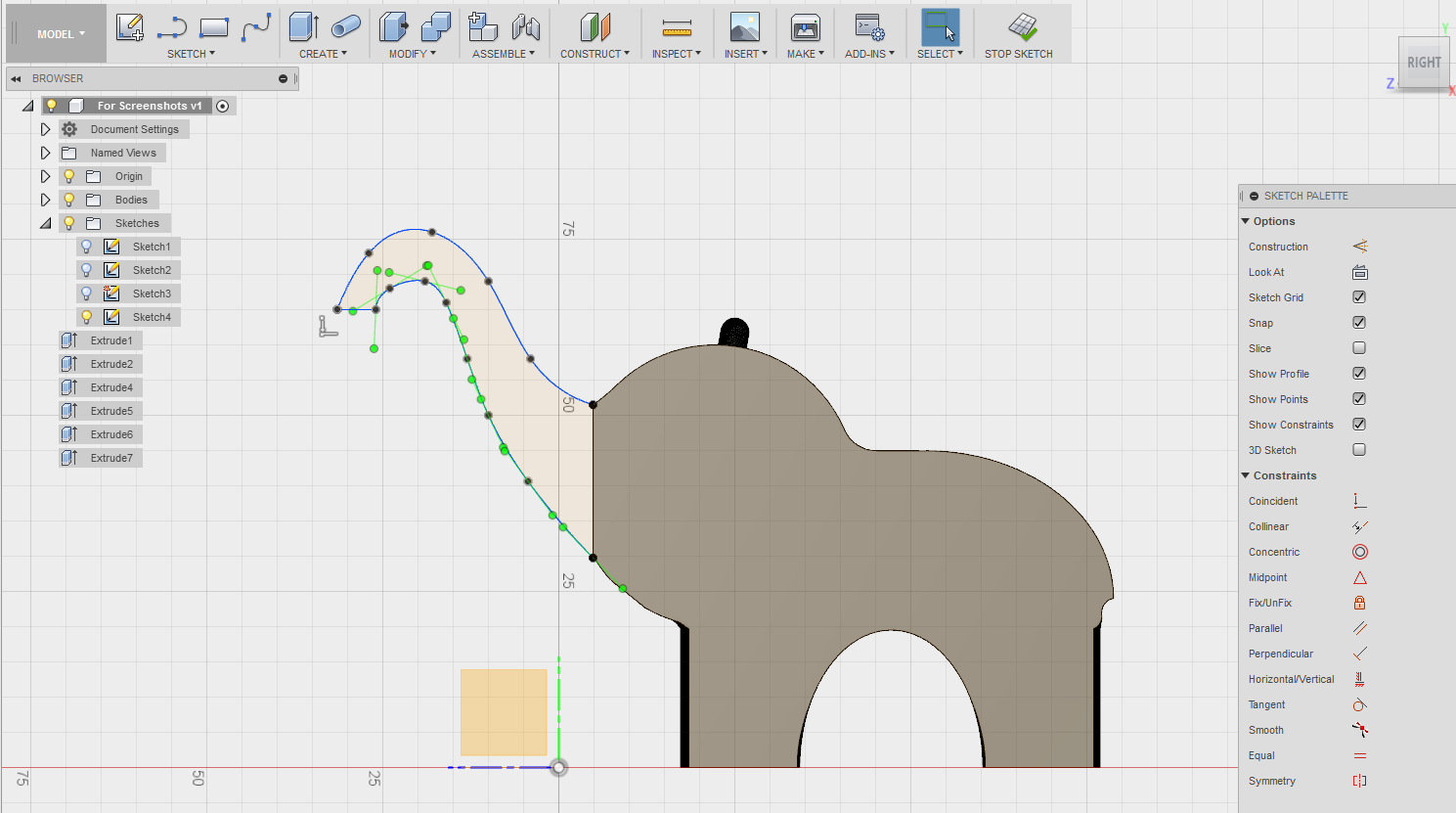Select the Line tool icon
The height and width of the screenshot is (813, 1456).
(x=172, y=27)
